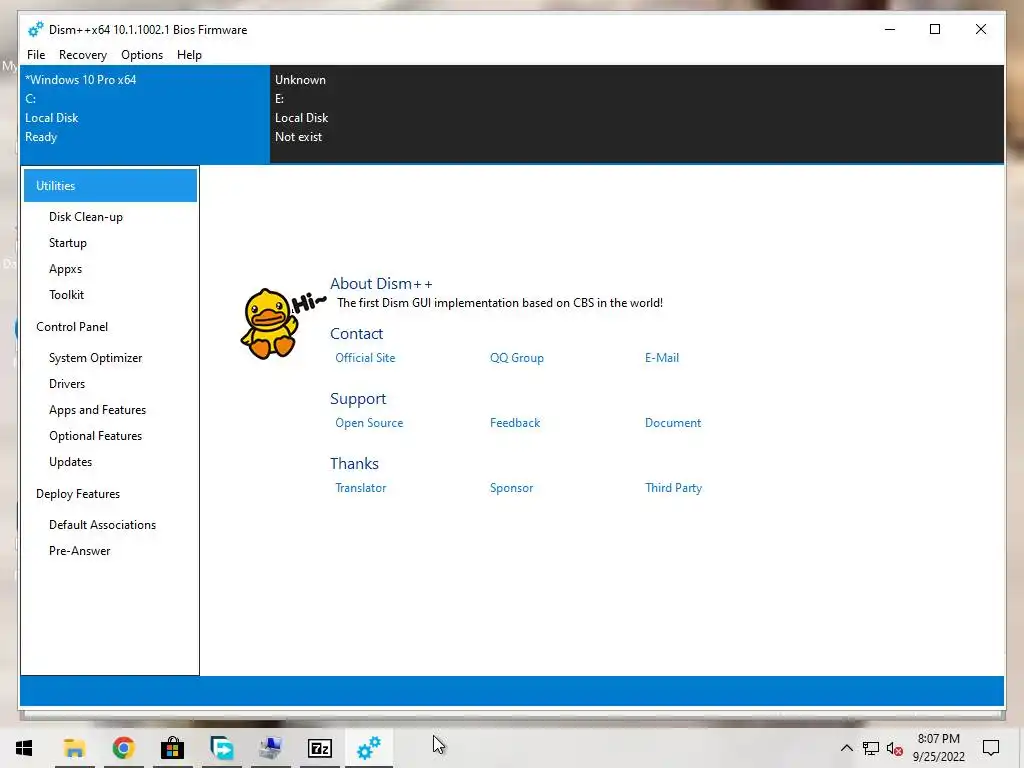The width and height of the screenshot is (1024, 768).
Task: Open the computer-monitor app taskbar icon
Action: [270, 748]
